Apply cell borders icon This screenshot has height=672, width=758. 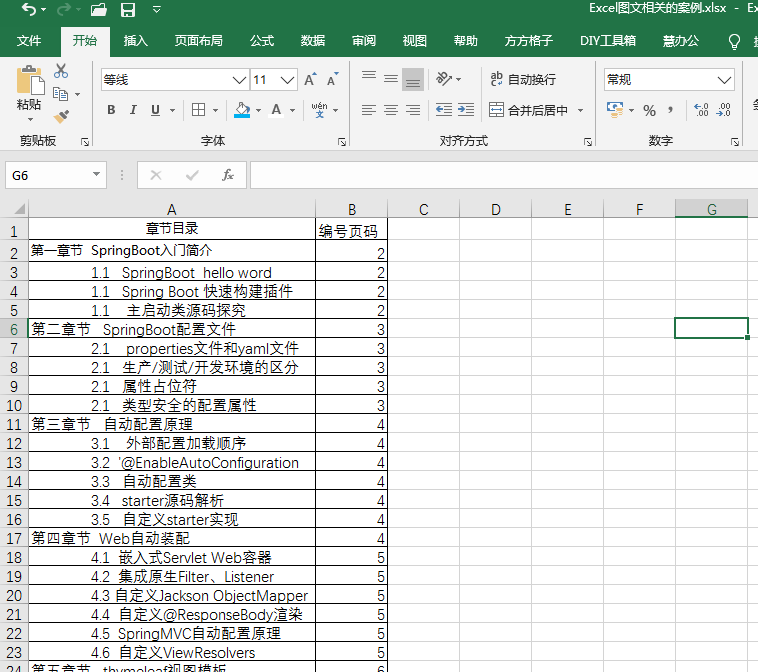coord(199,110)
